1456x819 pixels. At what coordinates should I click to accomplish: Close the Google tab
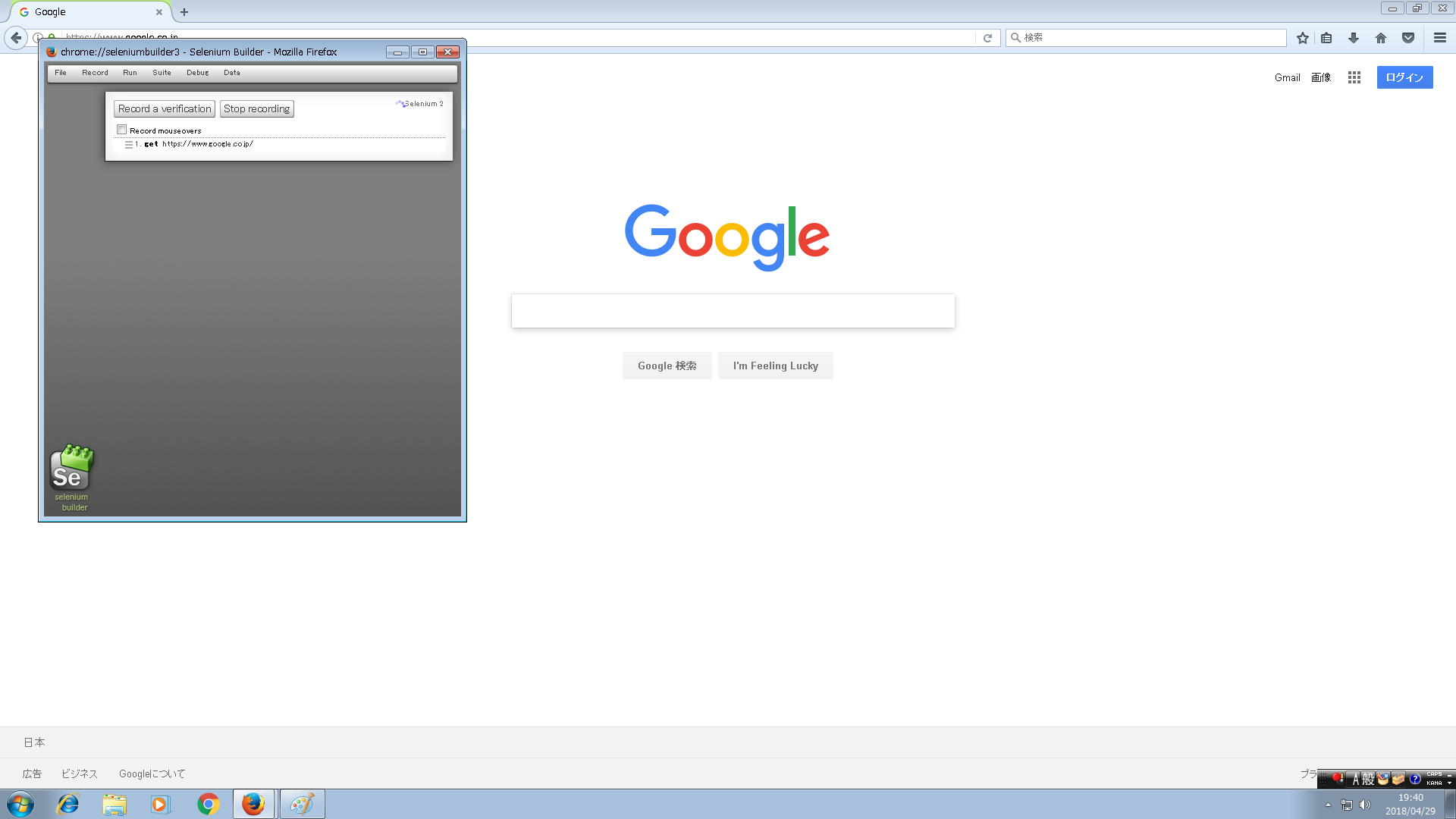point(159,12)
